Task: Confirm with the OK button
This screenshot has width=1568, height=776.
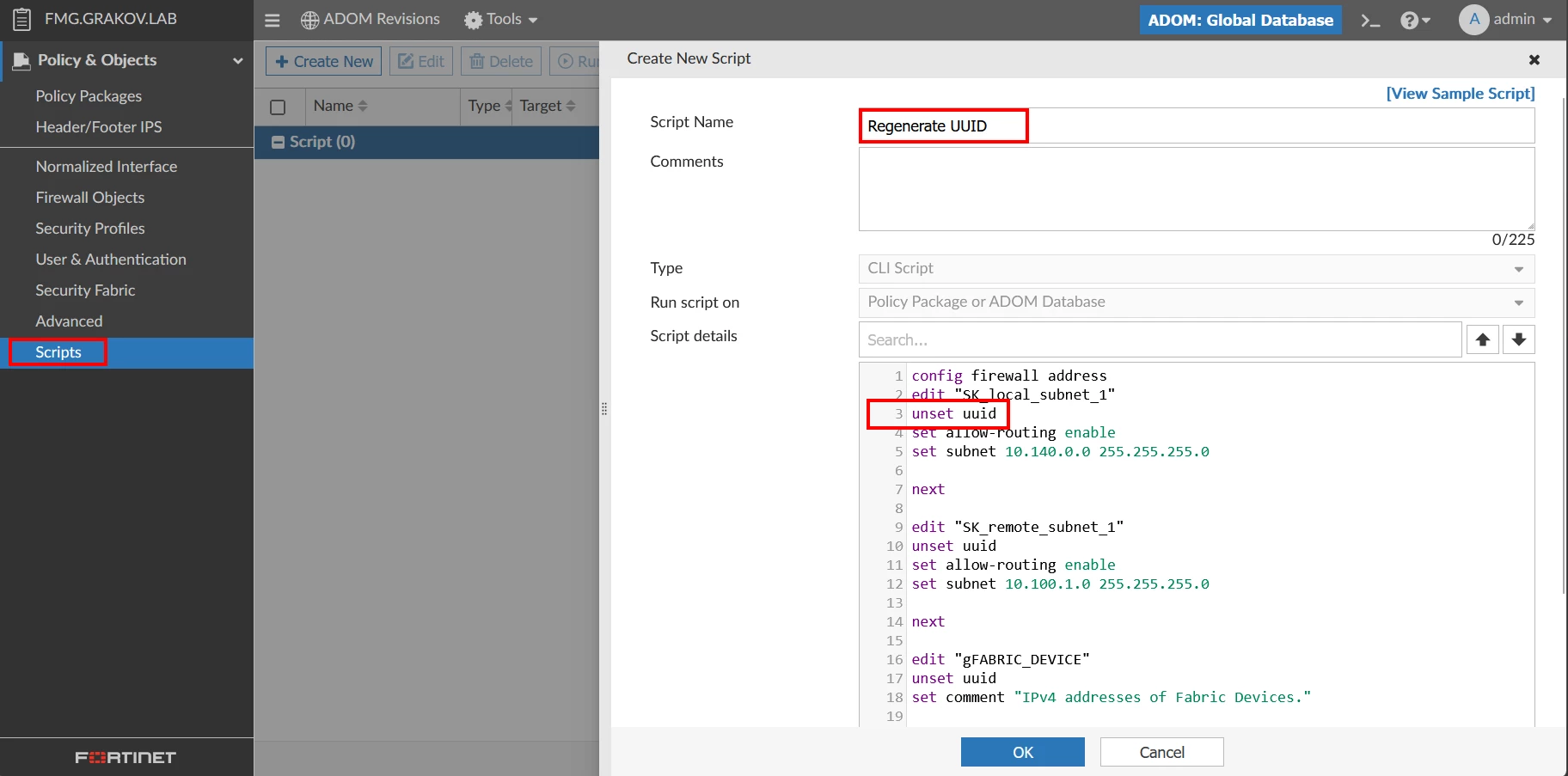Action: [1023, 752]
